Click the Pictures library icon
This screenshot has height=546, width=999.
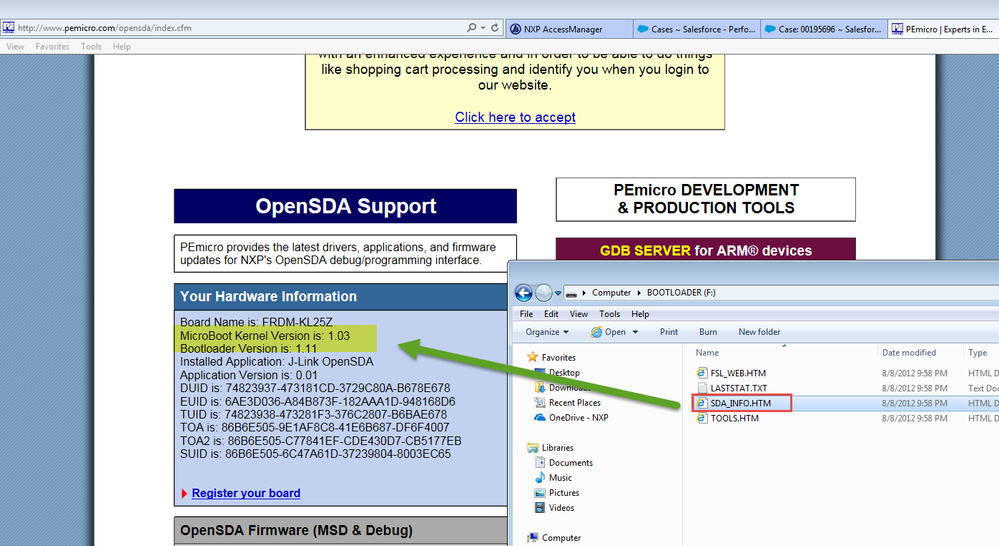click(x=540, y=493)
